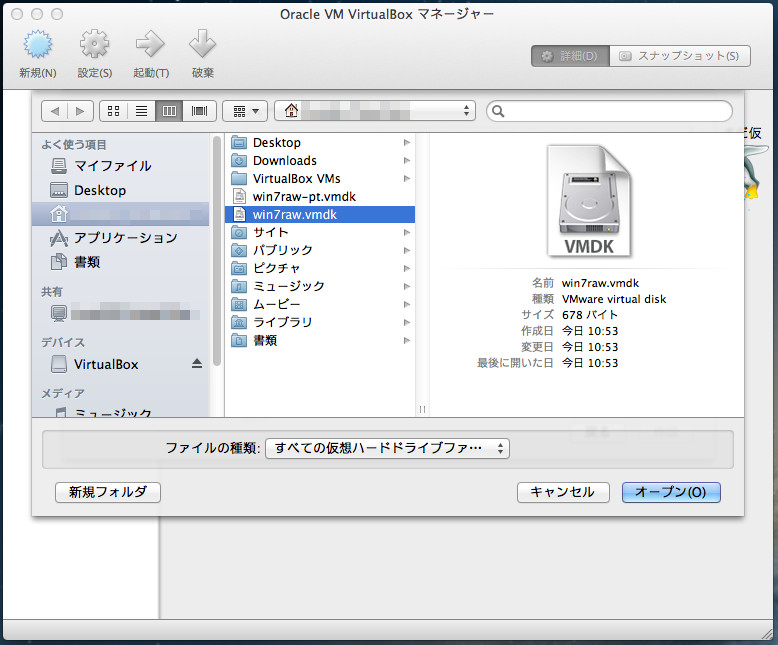Expand the Downloads folder row arrow
This screenshot has height=645, width=778.
(x=407, y=161)
